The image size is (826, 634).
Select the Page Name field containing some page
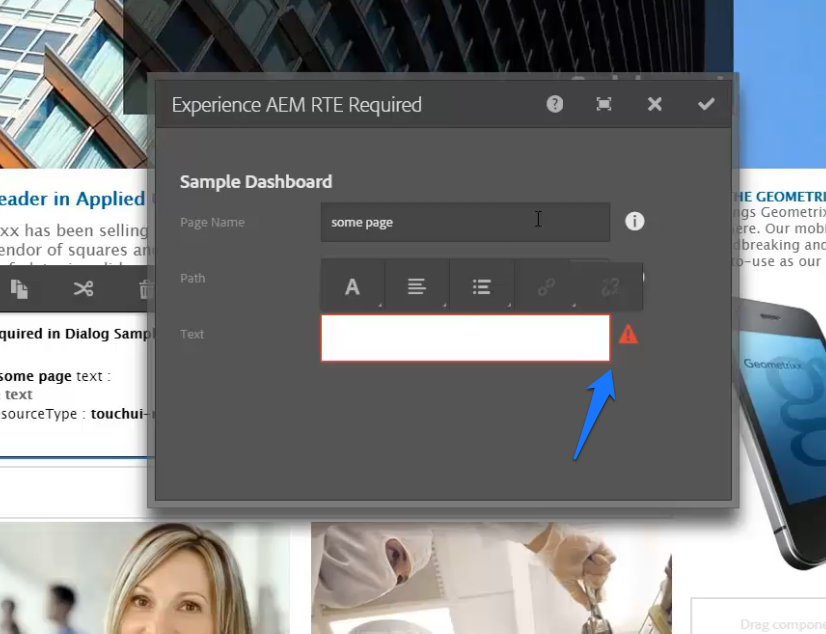pos(465,222)
